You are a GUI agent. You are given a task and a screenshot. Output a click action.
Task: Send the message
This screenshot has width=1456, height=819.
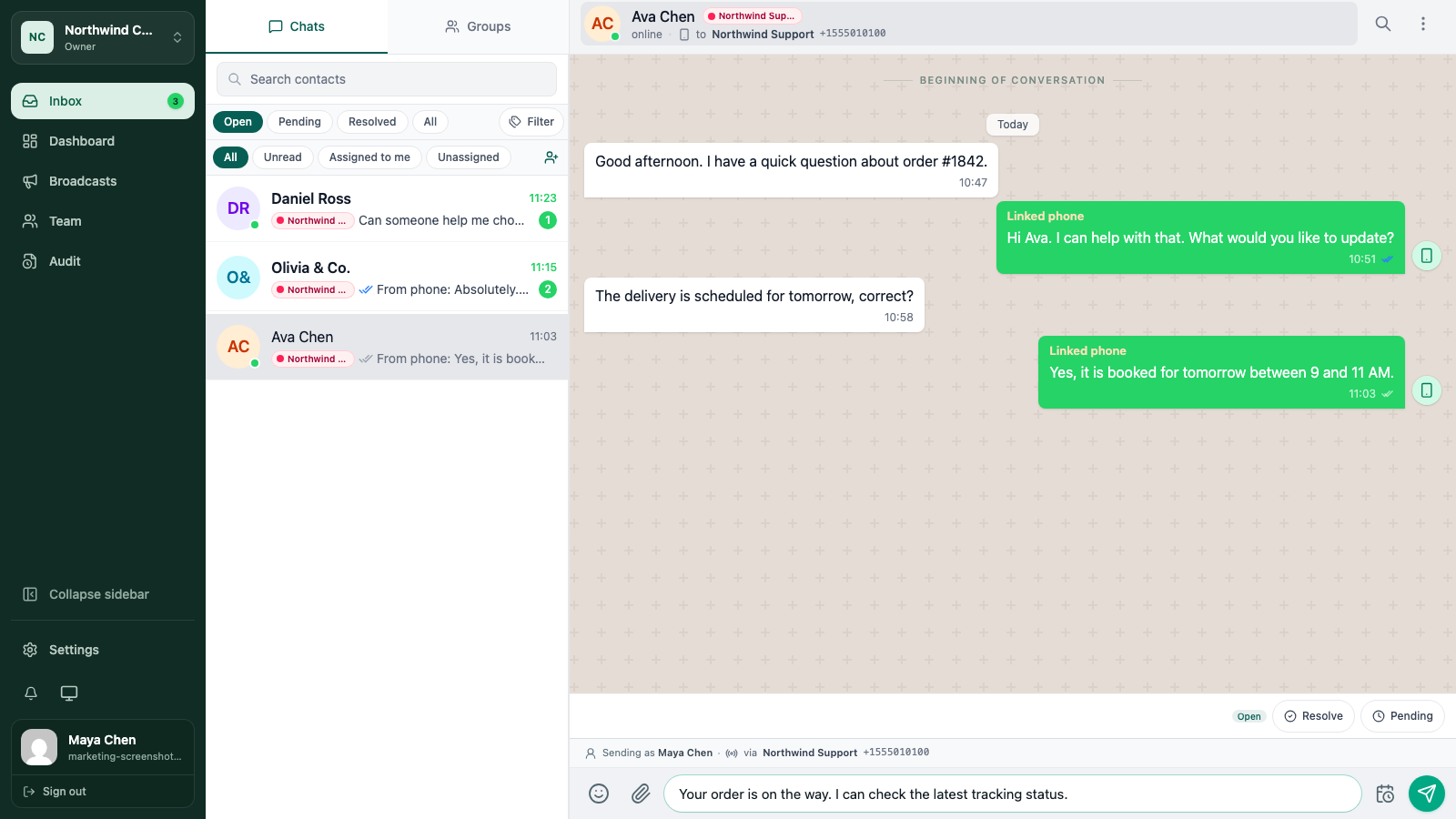pos(1427,794)
